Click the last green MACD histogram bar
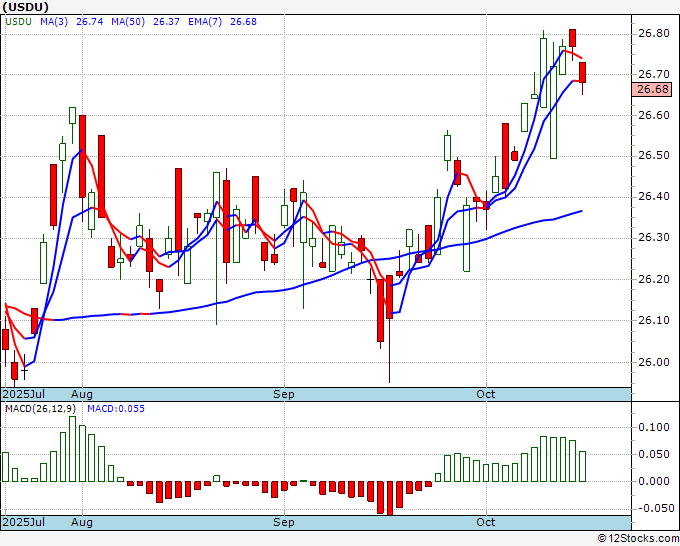680x546 pixels. click(582, 467)
